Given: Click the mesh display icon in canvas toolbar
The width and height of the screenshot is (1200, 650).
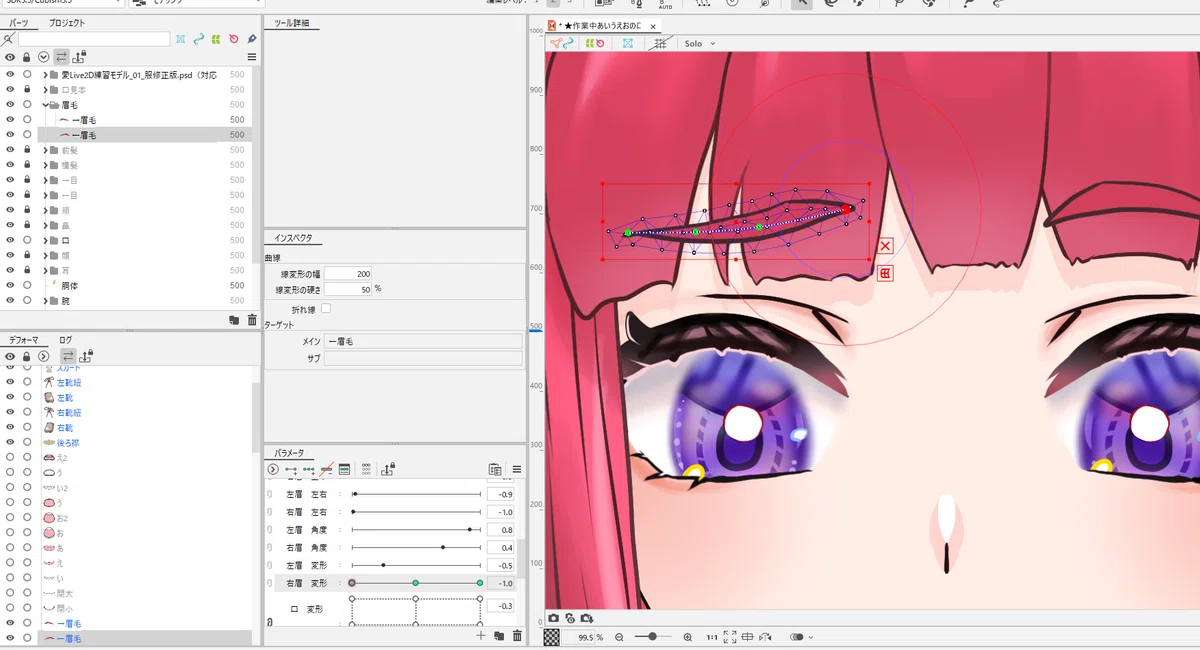Looking at the screenshot, I should click(x=628, y=43).
